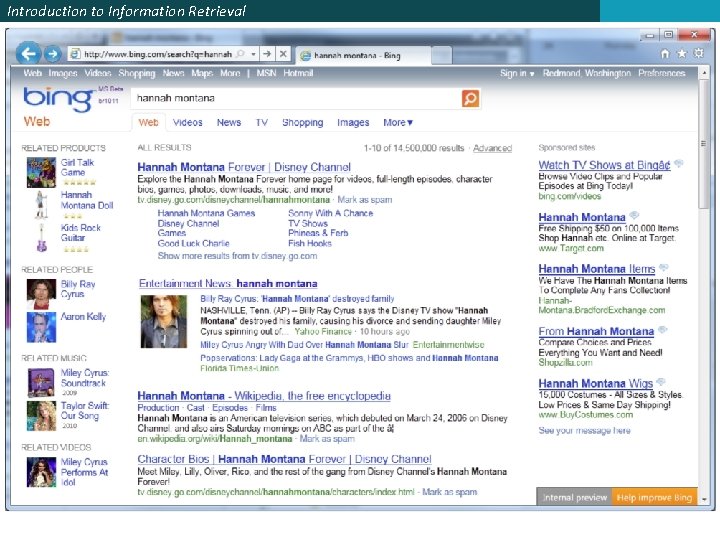Click the vertical scrollbar thumb

coord(703,143)
